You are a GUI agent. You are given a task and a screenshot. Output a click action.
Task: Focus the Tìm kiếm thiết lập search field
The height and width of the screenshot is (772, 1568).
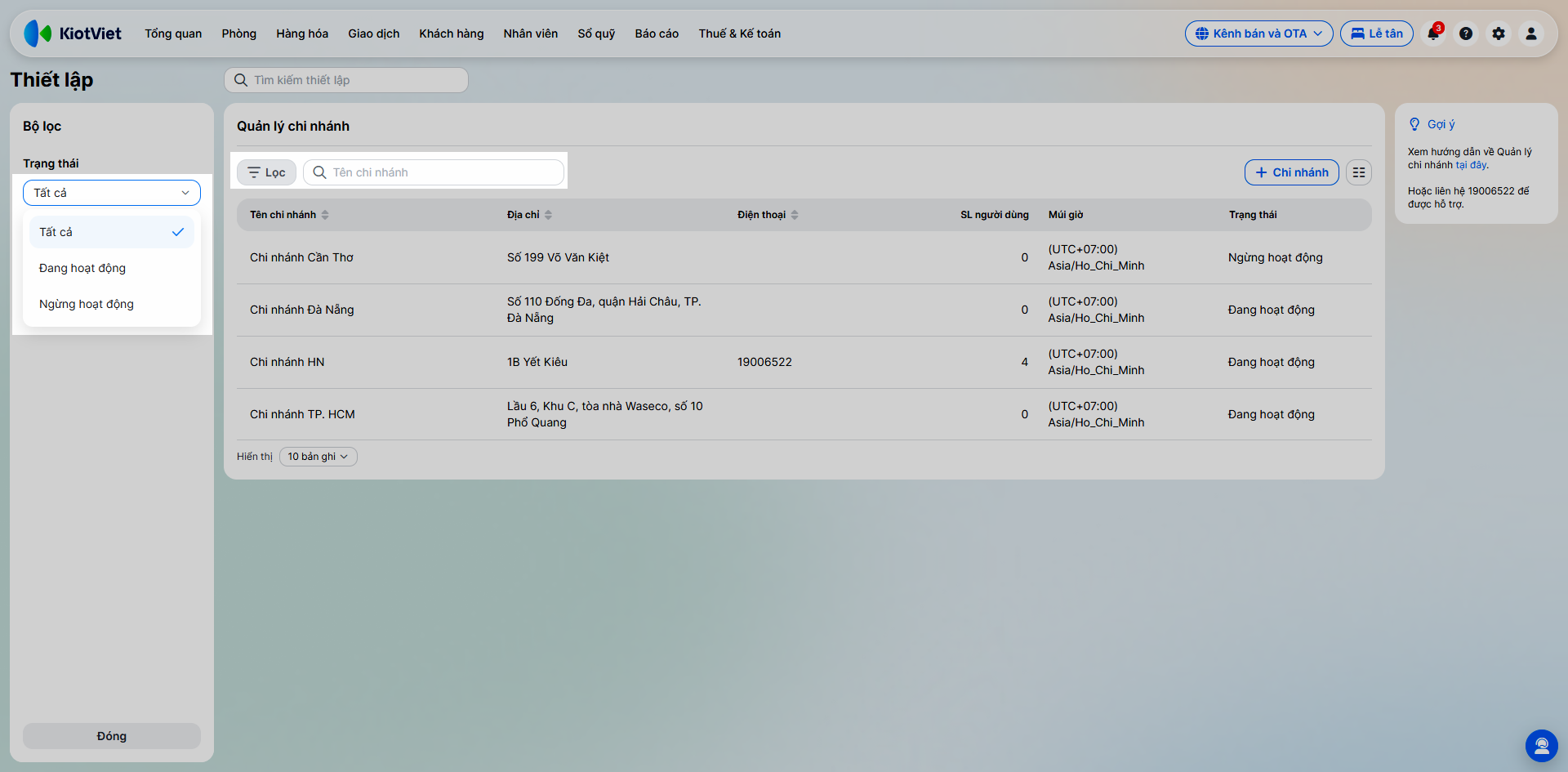coord(346,80)
